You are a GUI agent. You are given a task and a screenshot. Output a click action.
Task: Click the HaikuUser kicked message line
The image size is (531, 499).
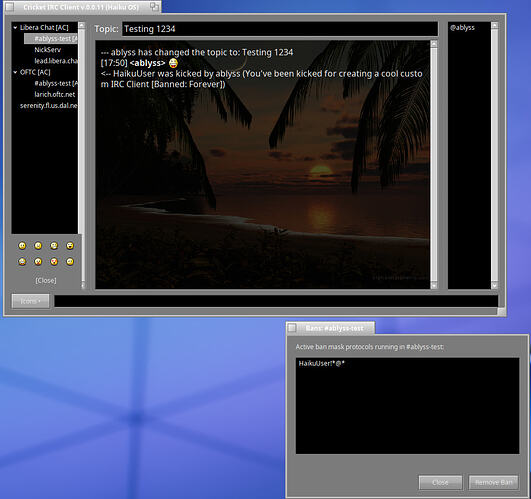pos(261,79)
